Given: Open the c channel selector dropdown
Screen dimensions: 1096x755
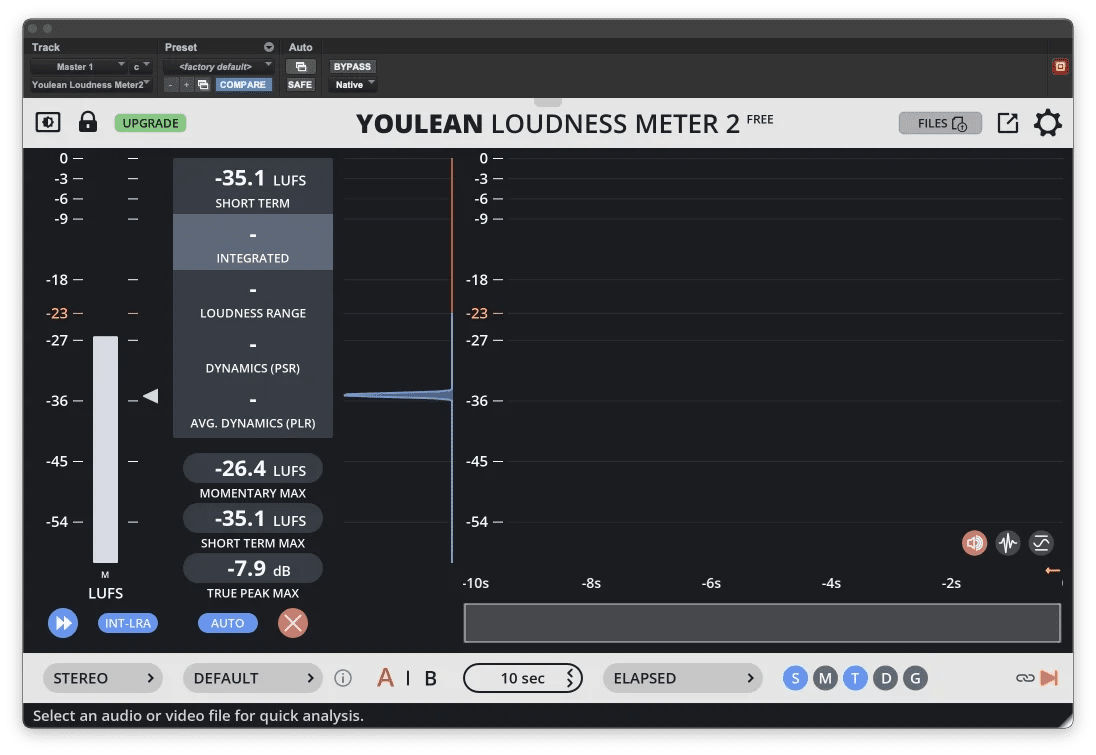Looking at the screenshot, I should [141, 66].
